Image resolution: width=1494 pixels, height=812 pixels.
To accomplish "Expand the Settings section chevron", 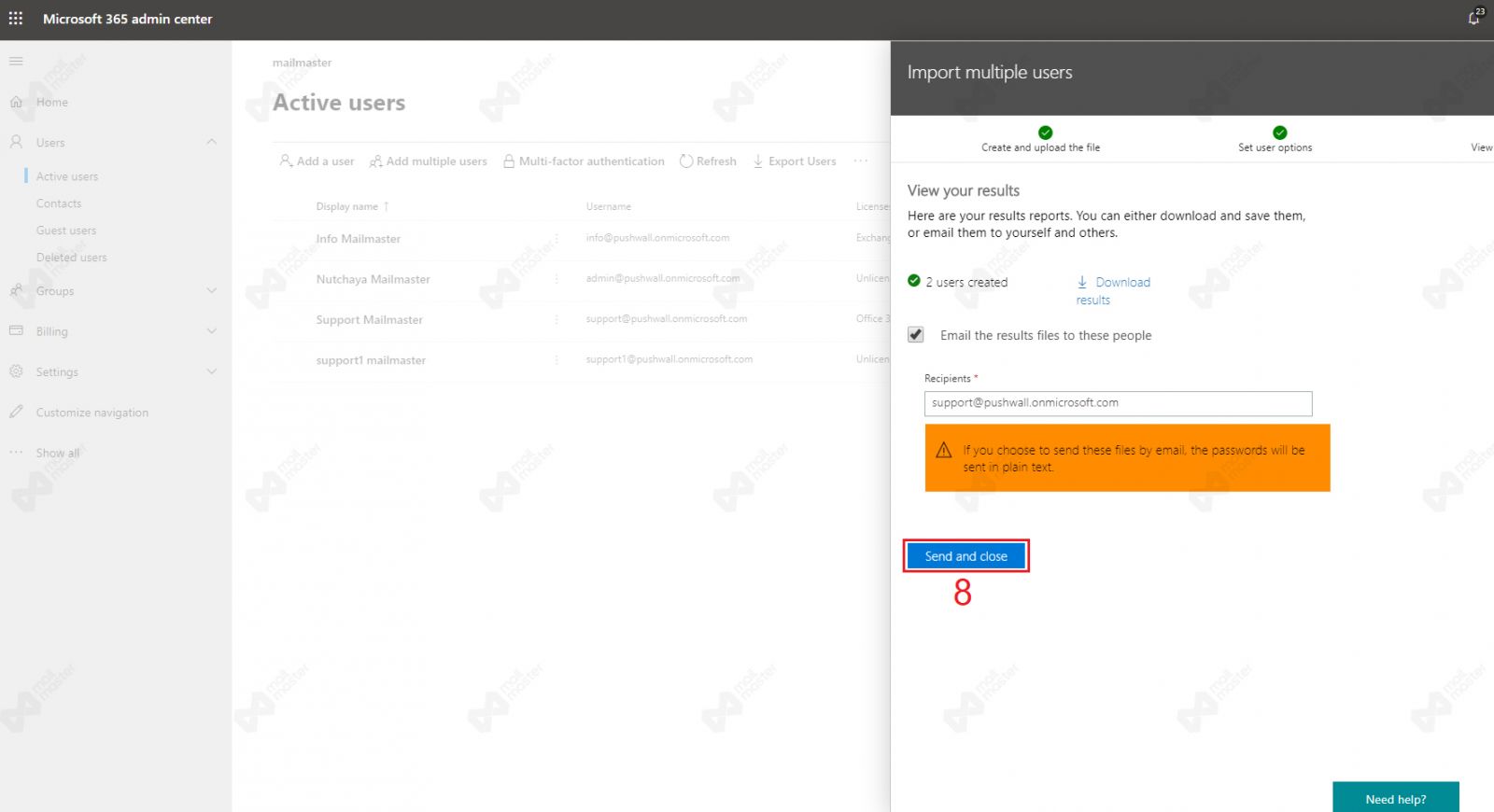I will click(212, 371).
